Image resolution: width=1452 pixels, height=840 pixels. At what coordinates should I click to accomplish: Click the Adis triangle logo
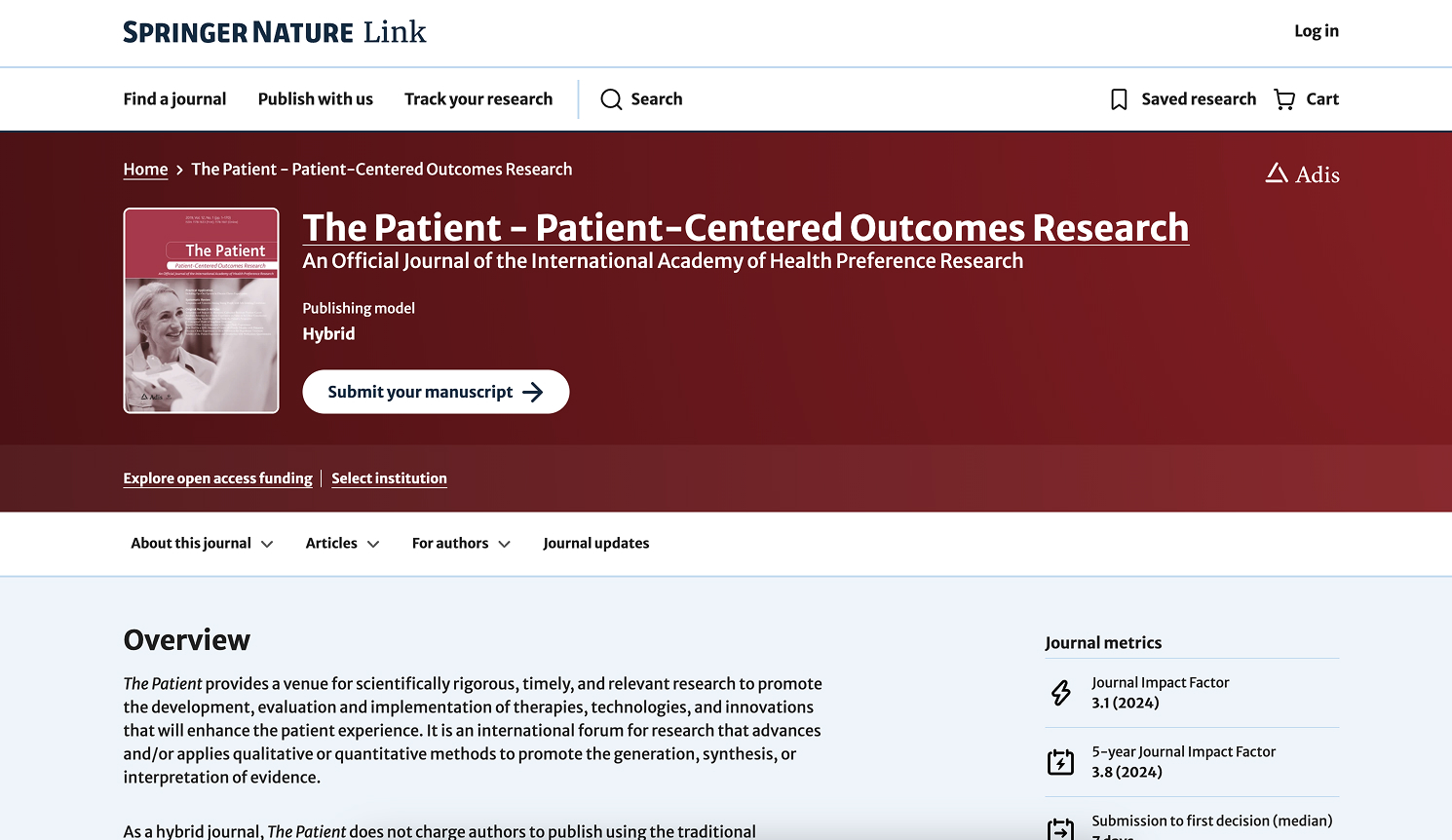click(1277, 173)
